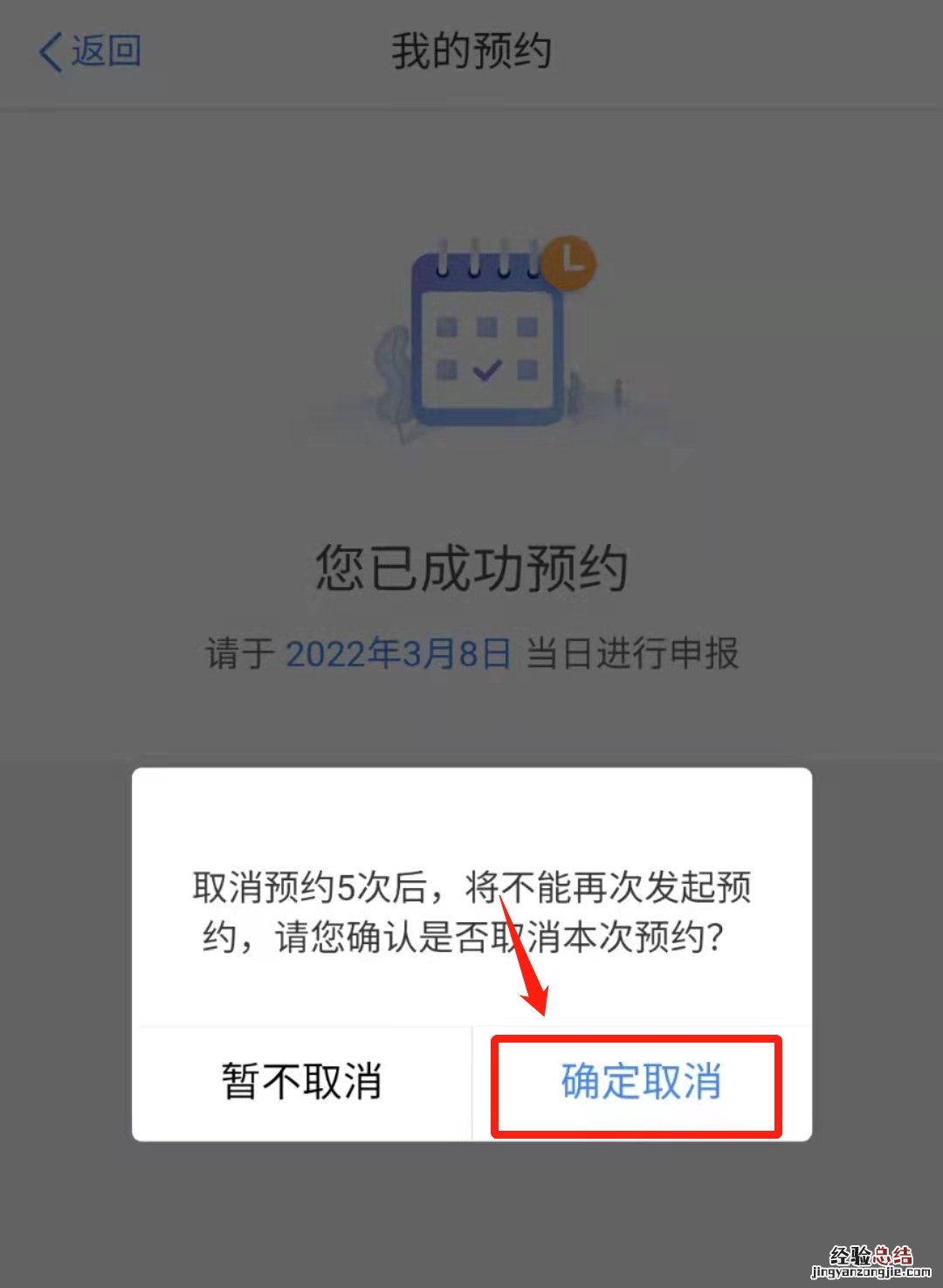Dismiss dialog by clicking dimmed backdrop below it
The image size is (943, 1288).
[471, 1214]
